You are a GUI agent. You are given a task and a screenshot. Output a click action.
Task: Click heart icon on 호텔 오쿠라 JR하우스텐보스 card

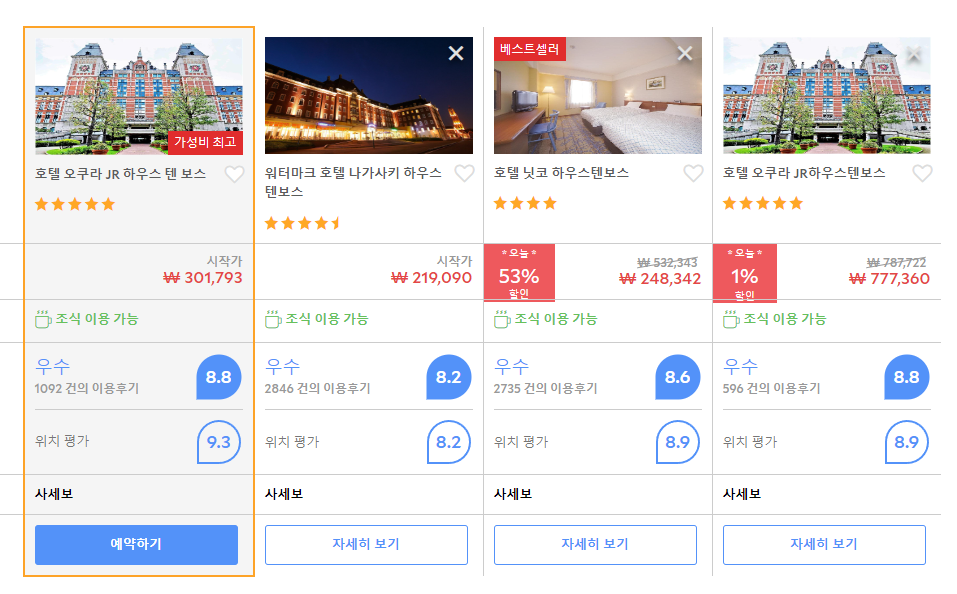coord(922,174)
